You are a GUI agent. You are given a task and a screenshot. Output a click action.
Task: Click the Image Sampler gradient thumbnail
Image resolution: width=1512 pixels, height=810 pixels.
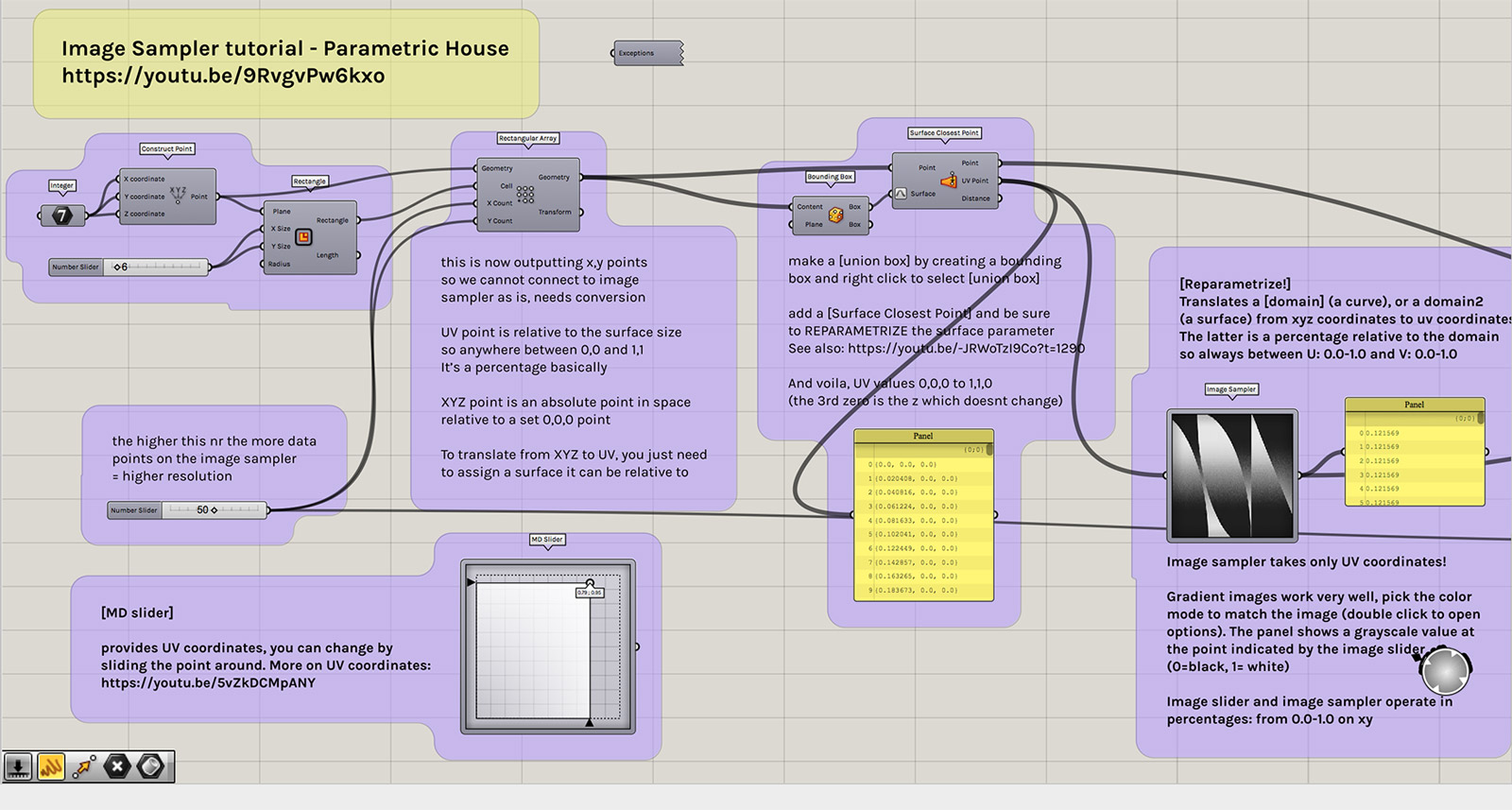(x=1231, y=475)
